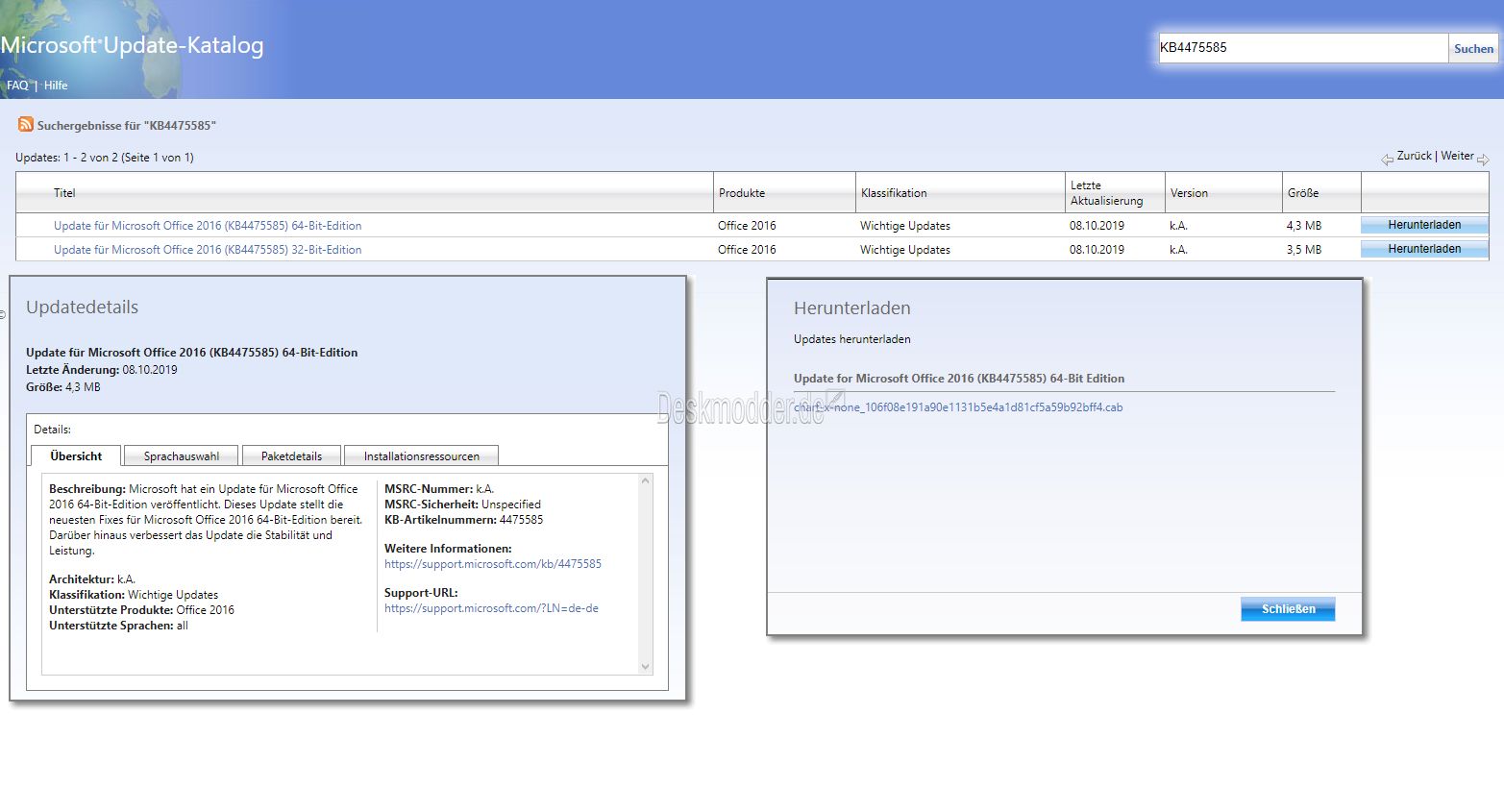Open the Hilfe link in the header
The width and height of the screenshot is (1504, 812).
[x=56, y=86]
